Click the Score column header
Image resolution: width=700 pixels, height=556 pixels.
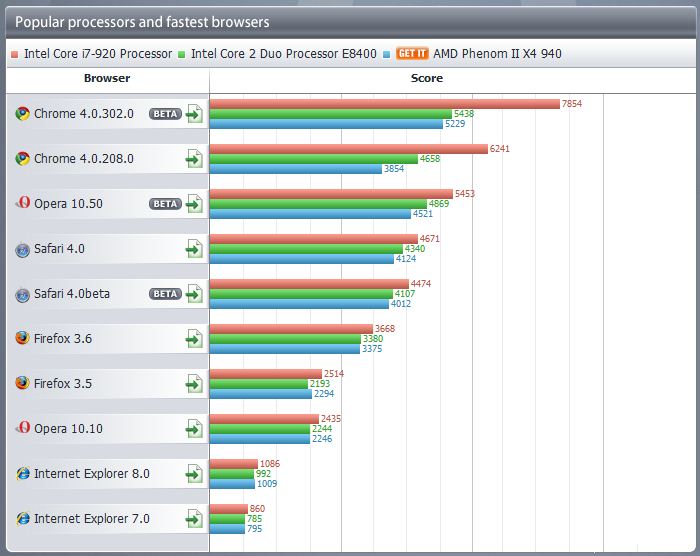point(426,78)
